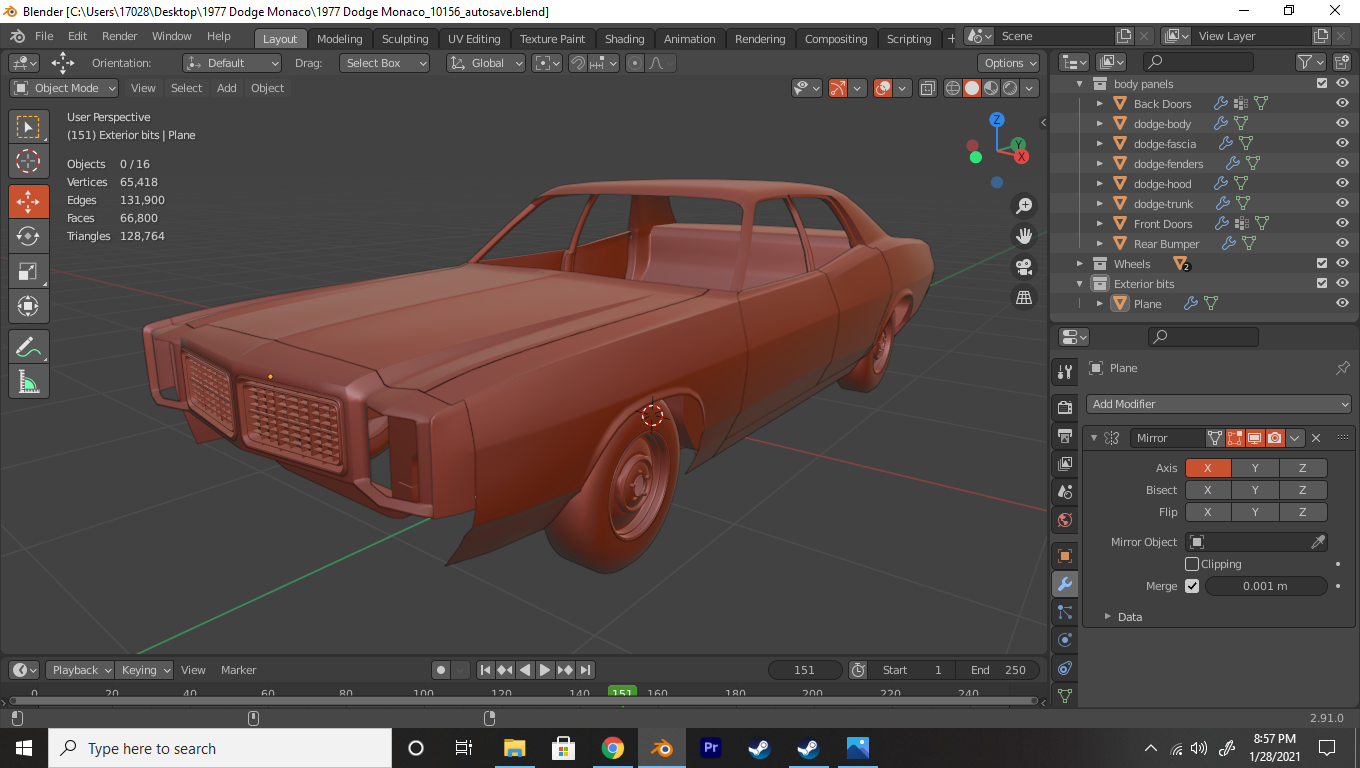
Task: Open the Render menu
Action: coord(119,36)
